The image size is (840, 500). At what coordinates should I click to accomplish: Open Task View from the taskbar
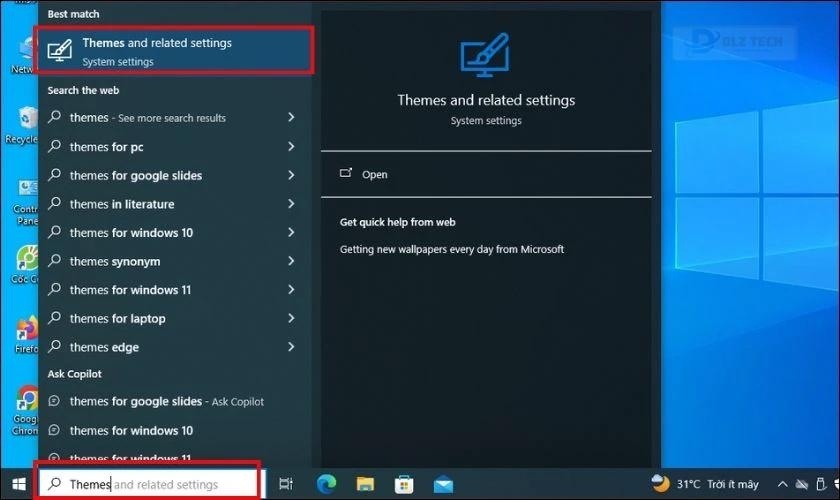click(286, 484)
